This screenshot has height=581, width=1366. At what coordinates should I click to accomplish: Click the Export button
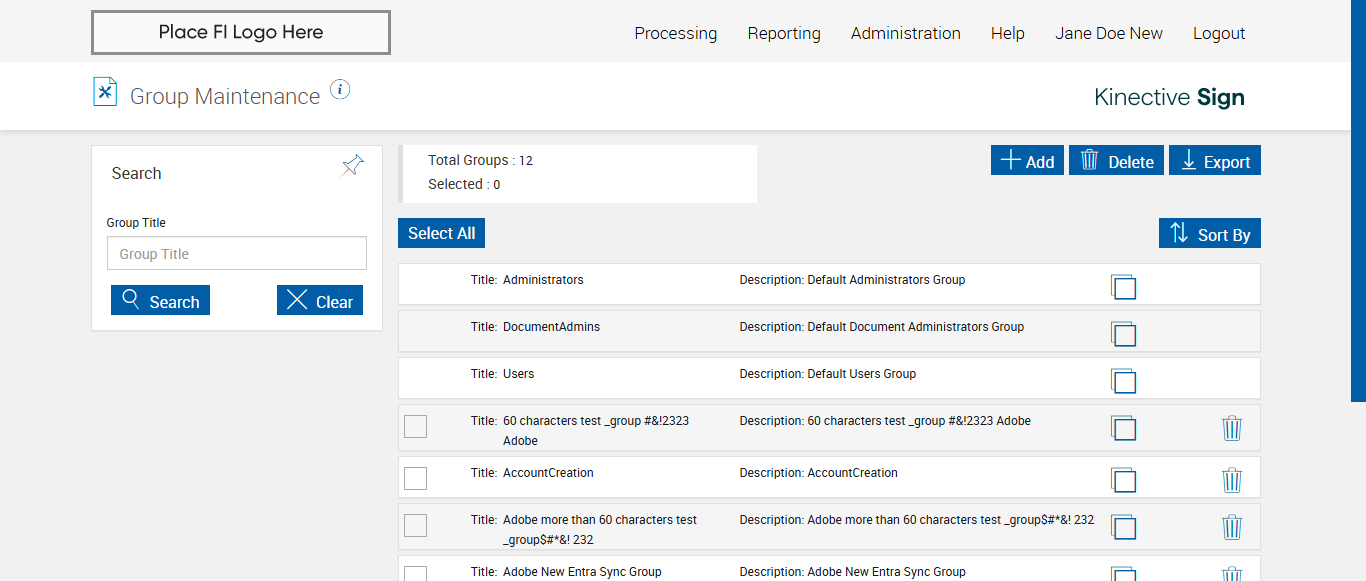coord(1215,161)
